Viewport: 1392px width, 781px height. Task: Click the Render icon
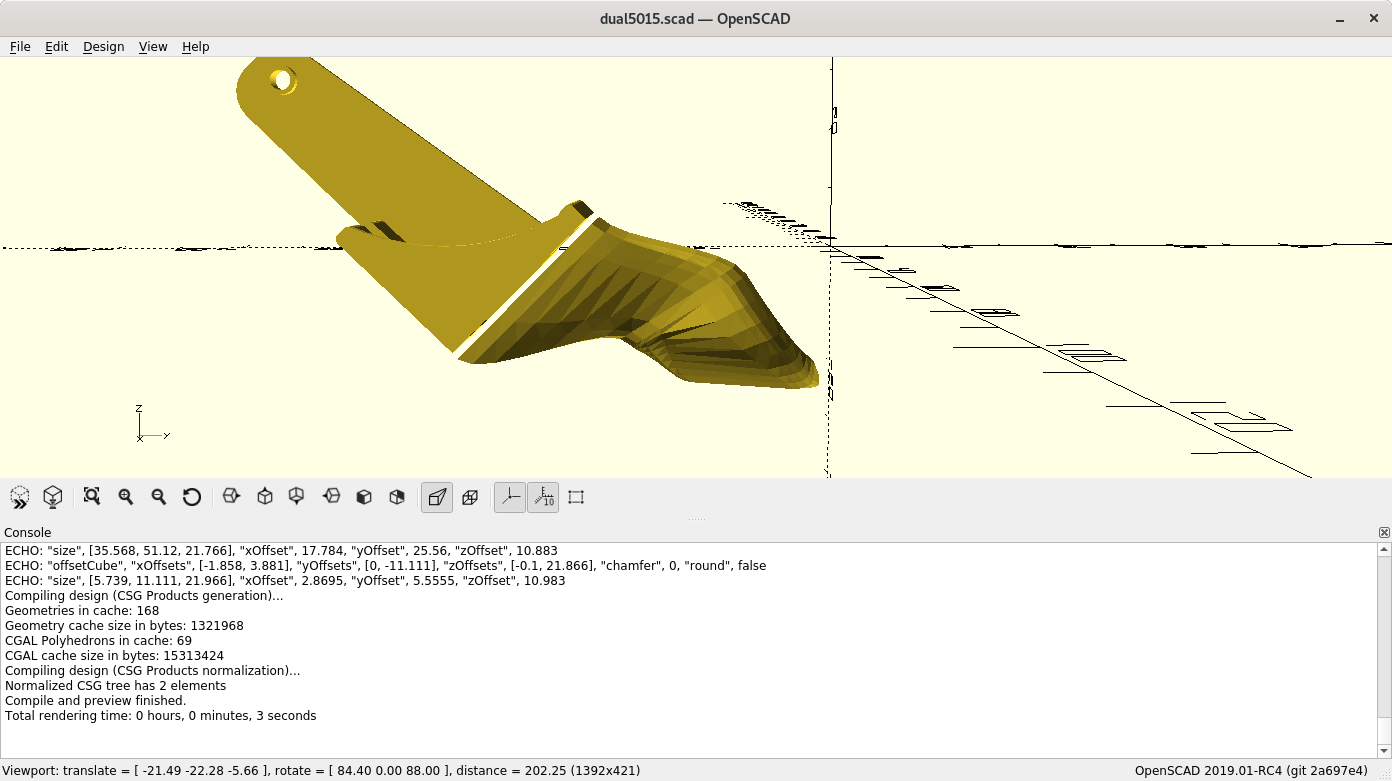tap(53, 497)
